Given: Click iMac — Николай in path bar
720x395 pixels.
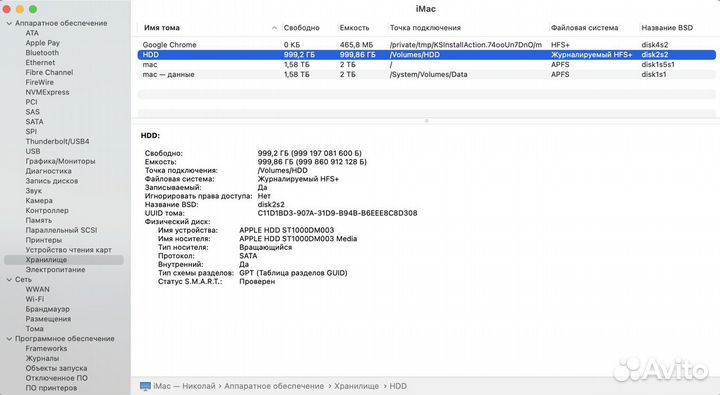Looking at the screenshot, I should point(184,386).
